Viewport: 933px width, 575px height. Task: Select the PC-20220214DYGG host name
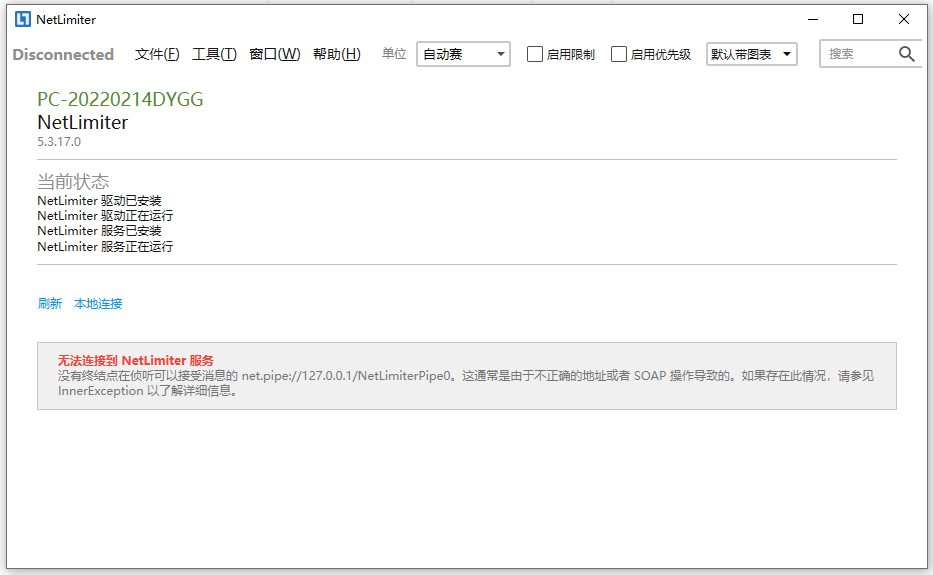pyautogui.click(x=120, y=99)
